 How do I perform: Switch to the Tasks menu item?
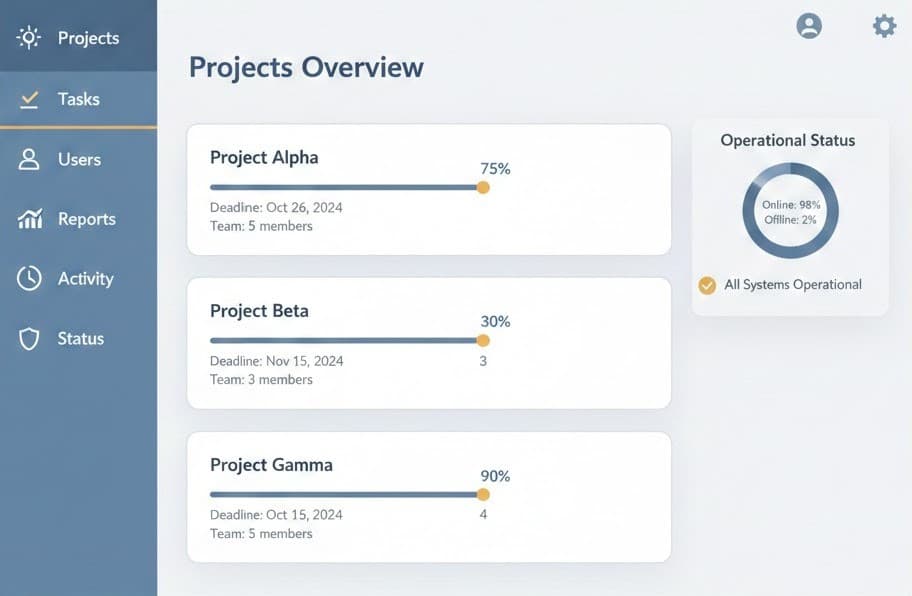(x=79, y=99)
